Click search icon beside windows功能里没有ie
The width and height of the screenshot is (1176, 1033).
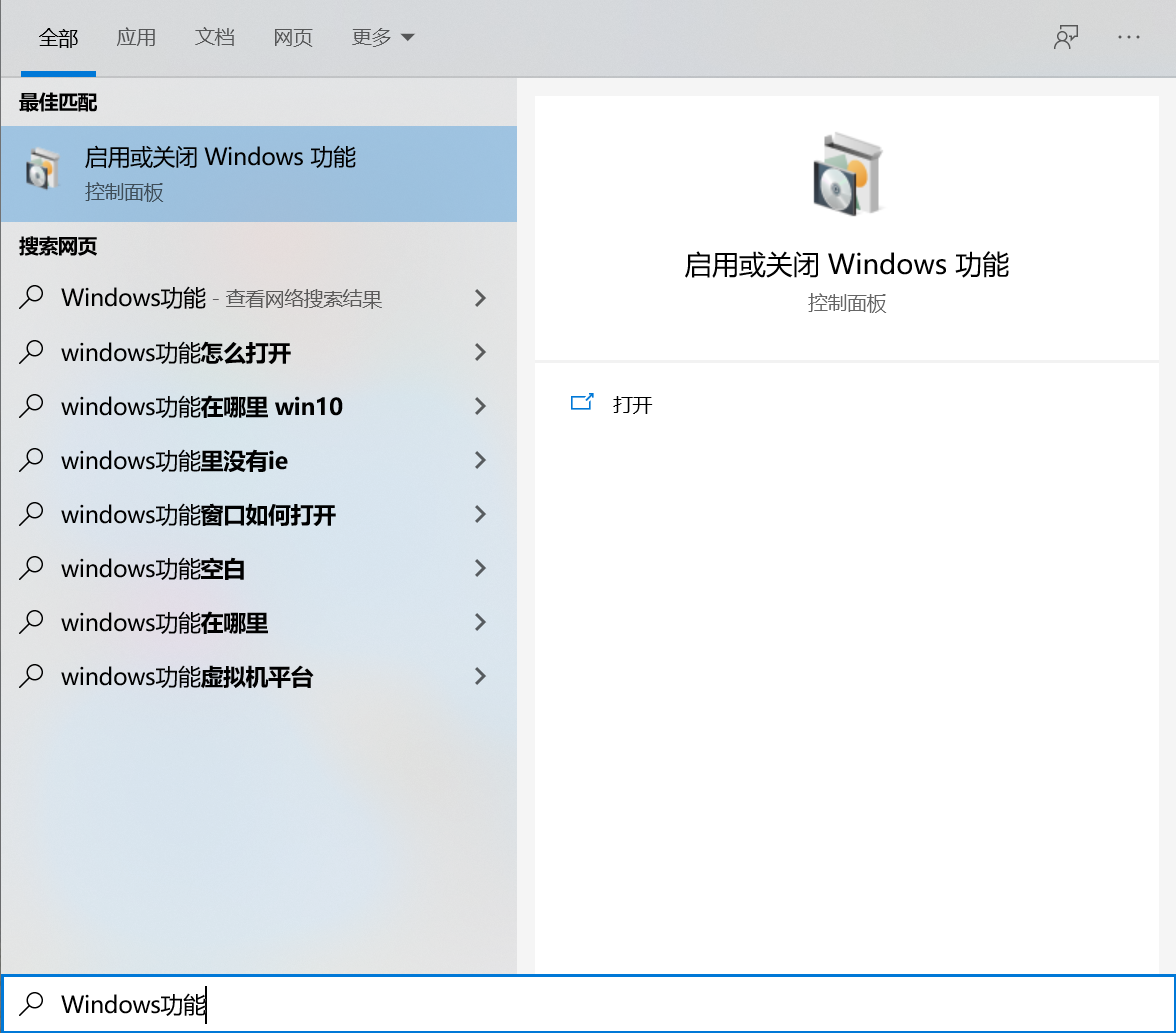(x=32, y=460)
